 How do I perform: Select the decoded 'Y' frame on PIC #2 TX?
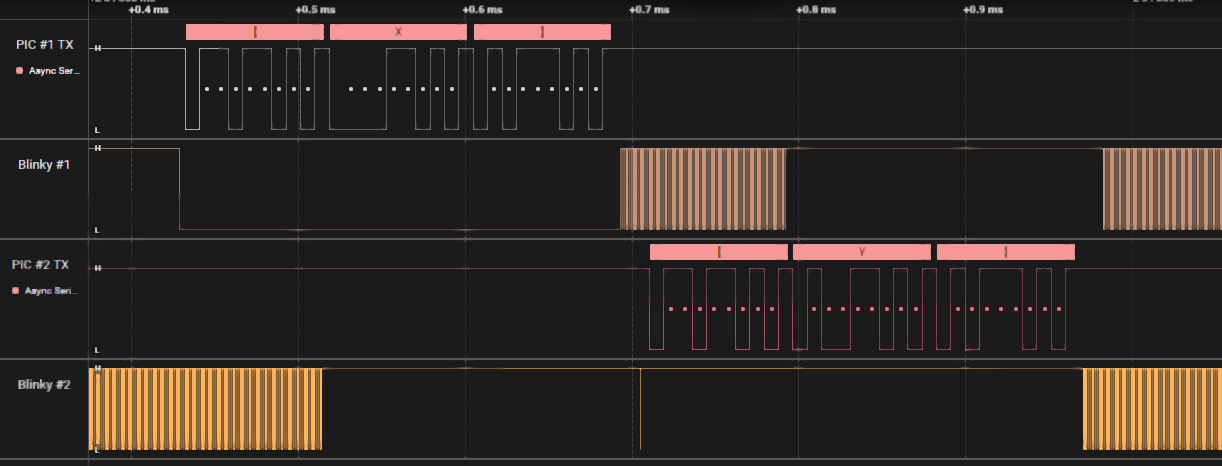(x=861, y=252)
